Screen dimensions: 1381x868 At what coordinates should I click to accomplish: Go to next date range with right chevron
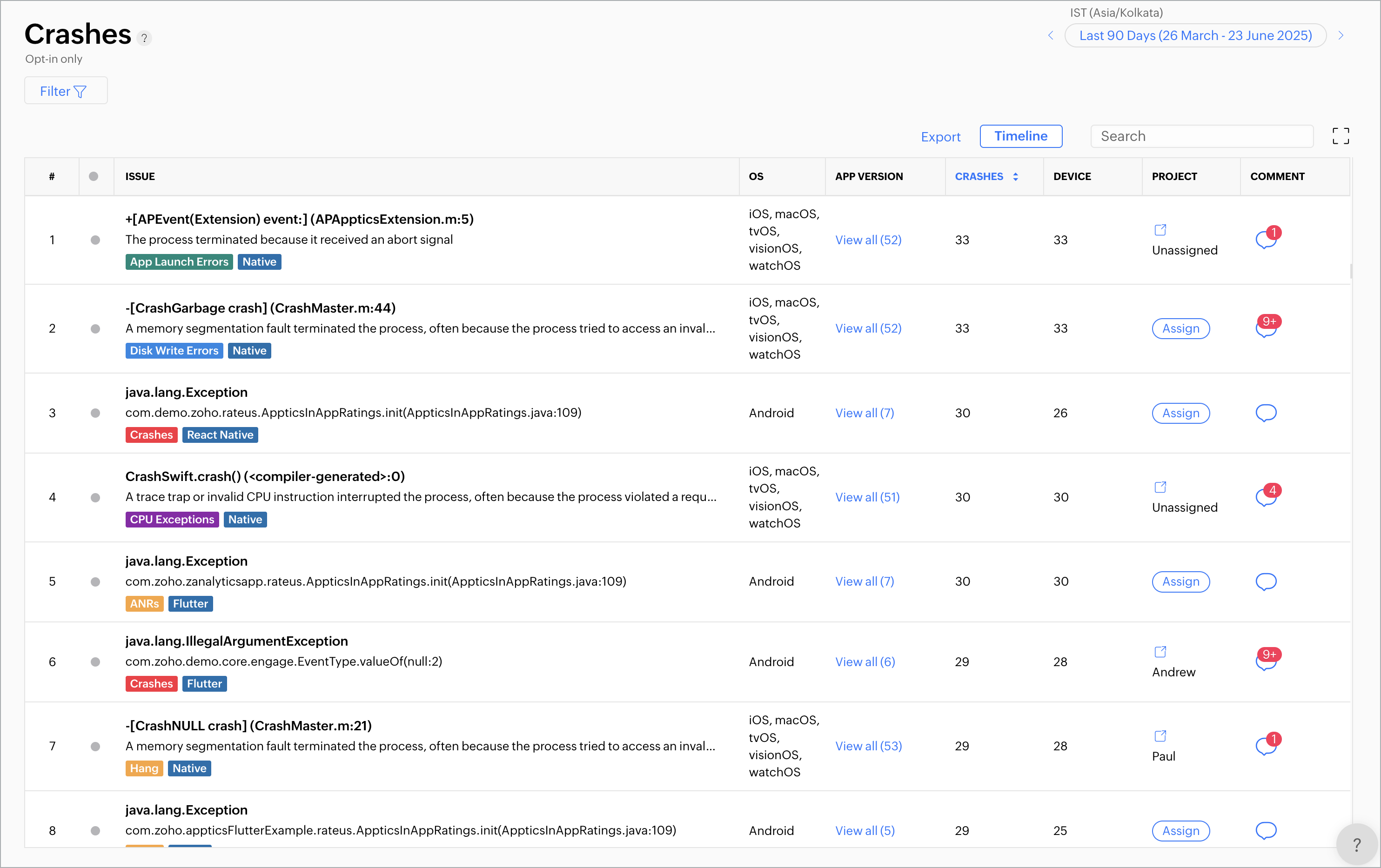[x=1340, y=35]
